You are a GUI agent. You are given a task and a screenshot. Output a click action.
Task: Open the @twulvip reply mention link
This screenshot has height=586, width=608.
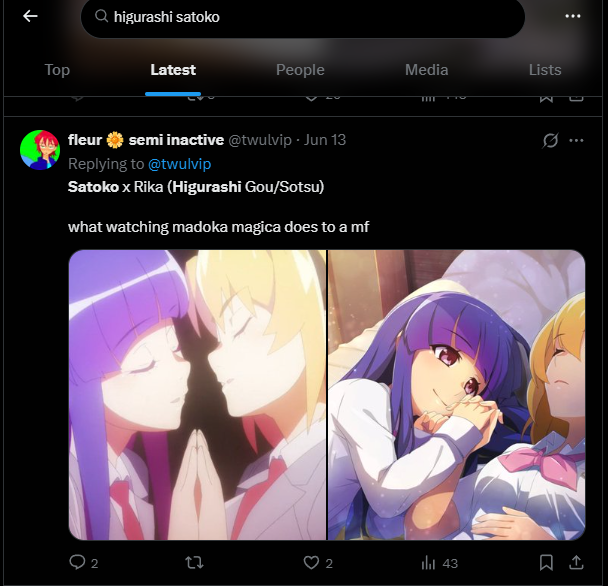tap(180, 164)
